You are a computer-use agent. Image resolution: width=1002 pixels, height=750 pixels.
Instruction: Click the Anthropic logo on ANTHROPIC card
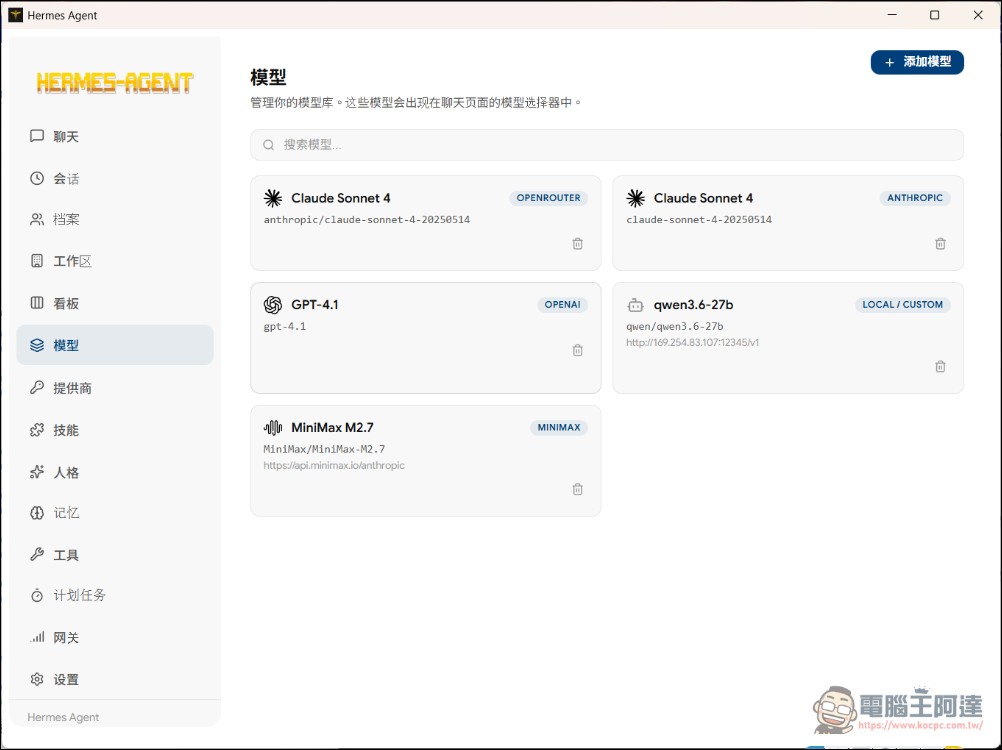click(x=635, y=198)
